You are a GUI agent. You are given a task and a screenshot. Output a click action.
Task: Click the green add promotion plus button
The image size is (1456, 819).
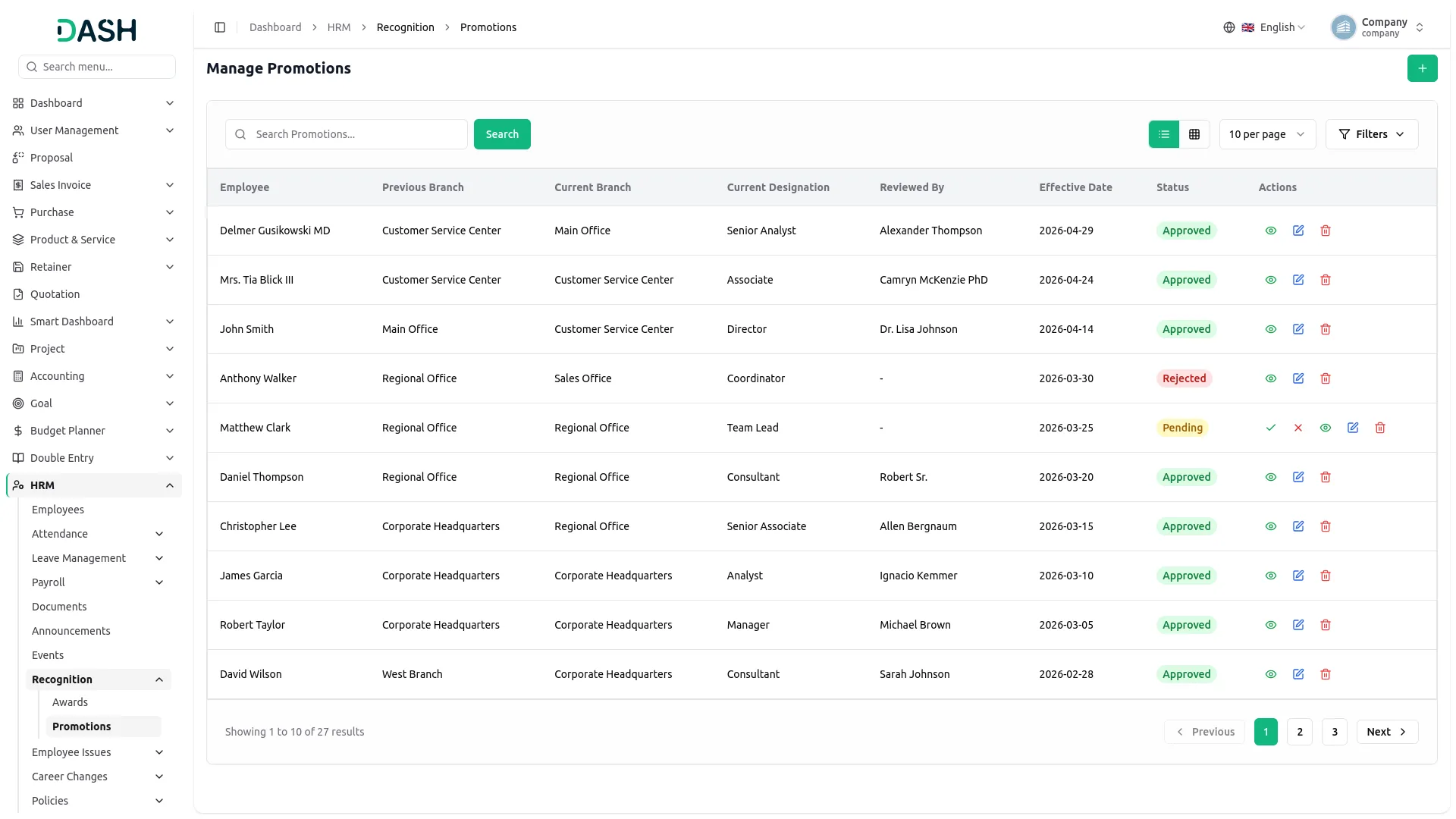(1422, 68)
